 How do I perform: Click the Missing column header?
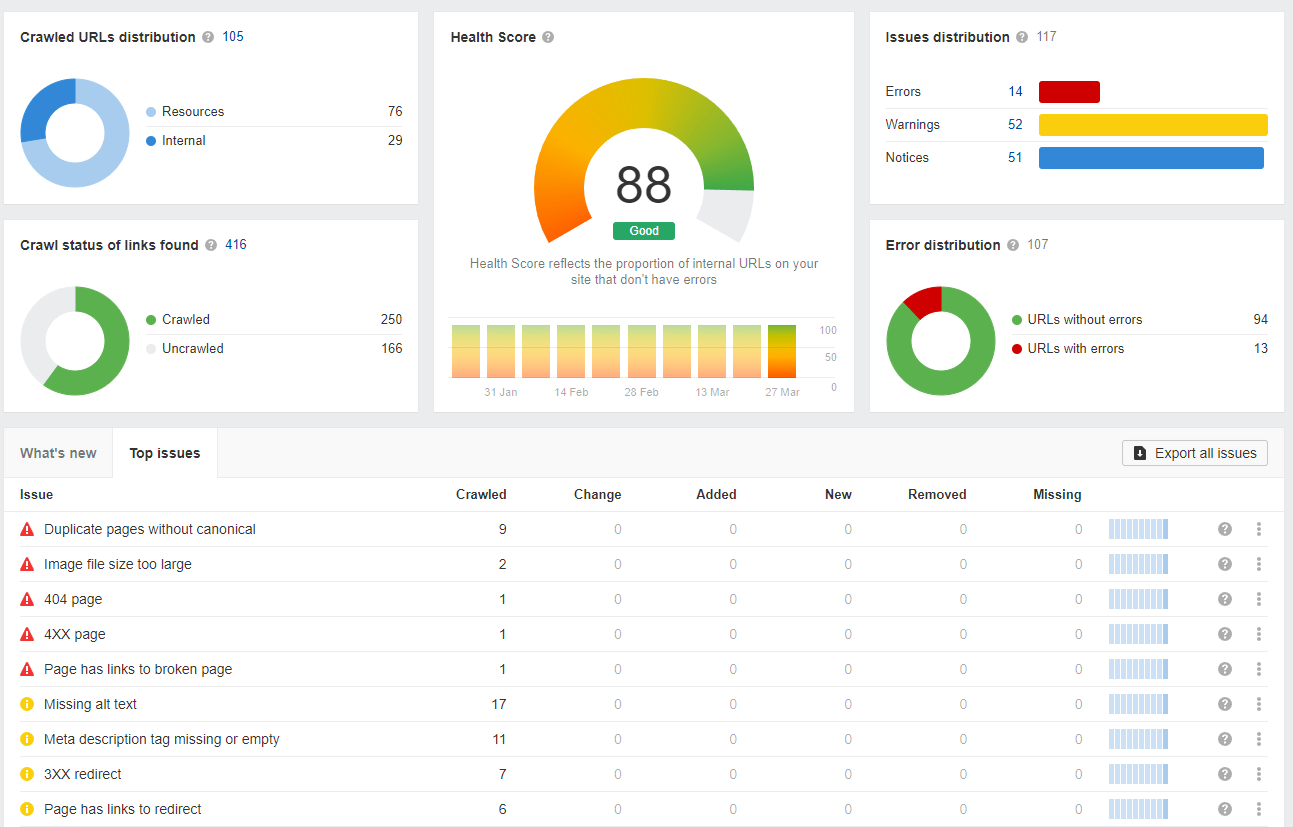(x=1057, y=494)
